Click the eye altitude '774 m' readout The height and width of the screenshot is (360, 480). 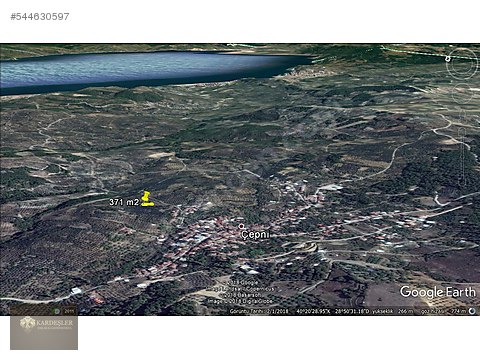(x=458, y=311)
